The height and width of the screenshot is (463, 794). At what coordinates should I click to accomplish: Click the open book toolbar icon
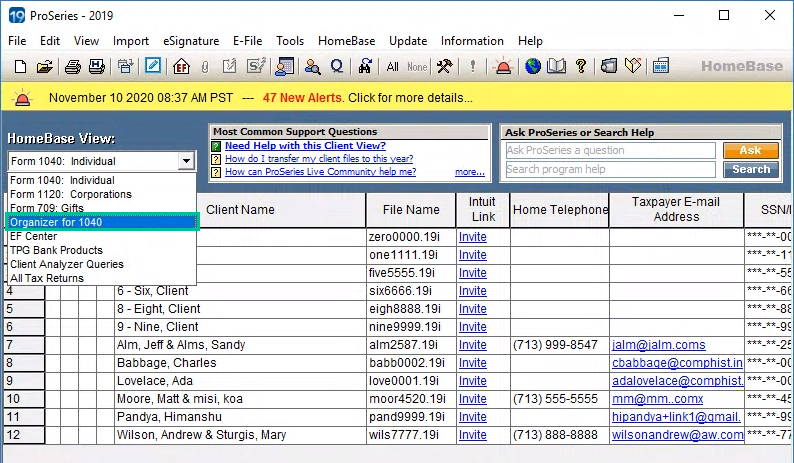[x=557, y=66]
